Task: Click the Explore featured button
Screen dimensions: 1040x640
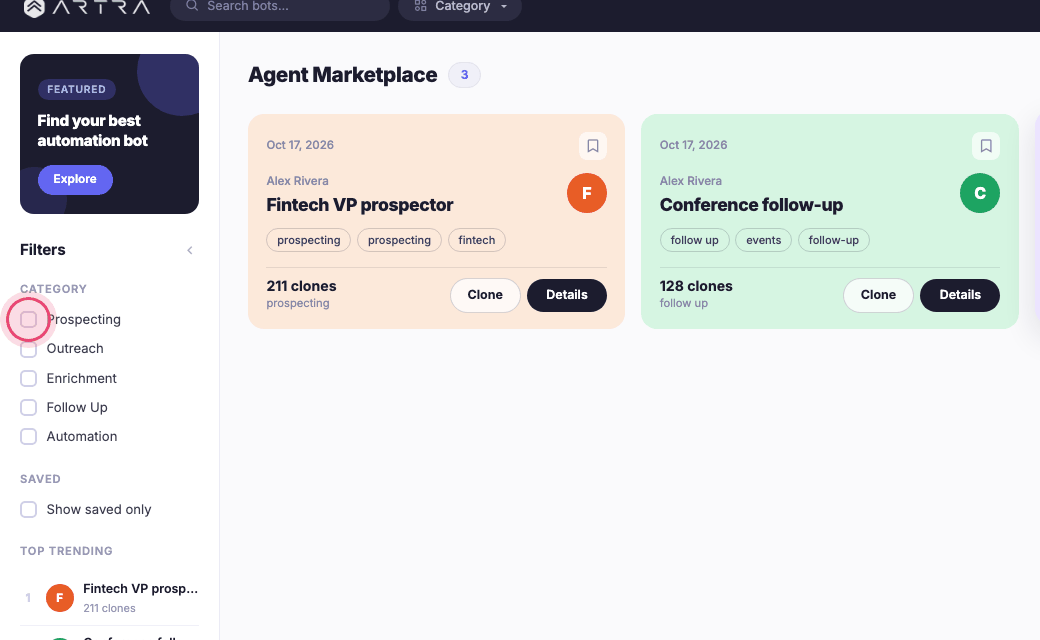Action: tap(75, 179)
